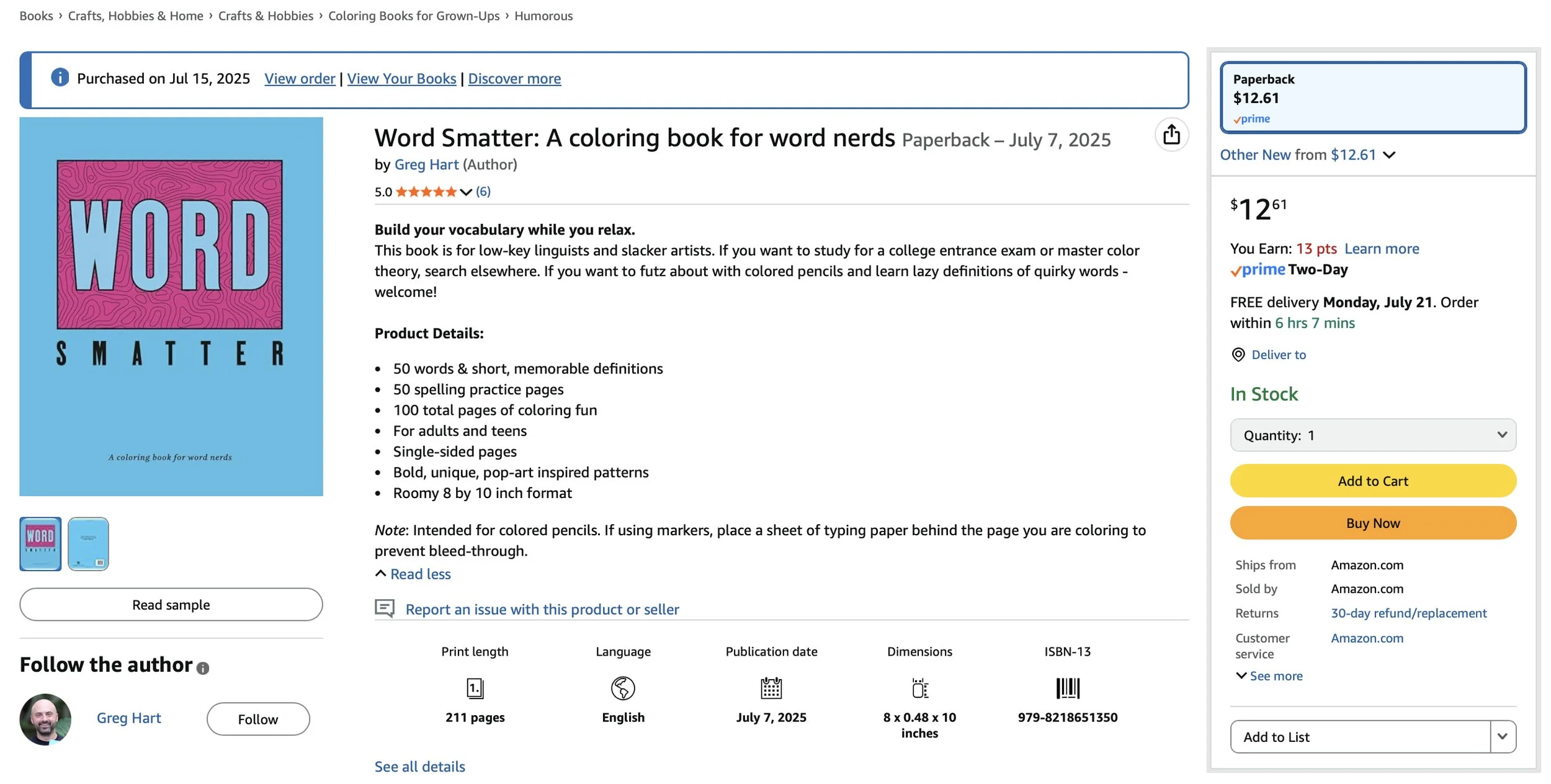1551x784 pixels.
Task: Expand Other New from $12.61 offers
Action: coord(1307,154)
